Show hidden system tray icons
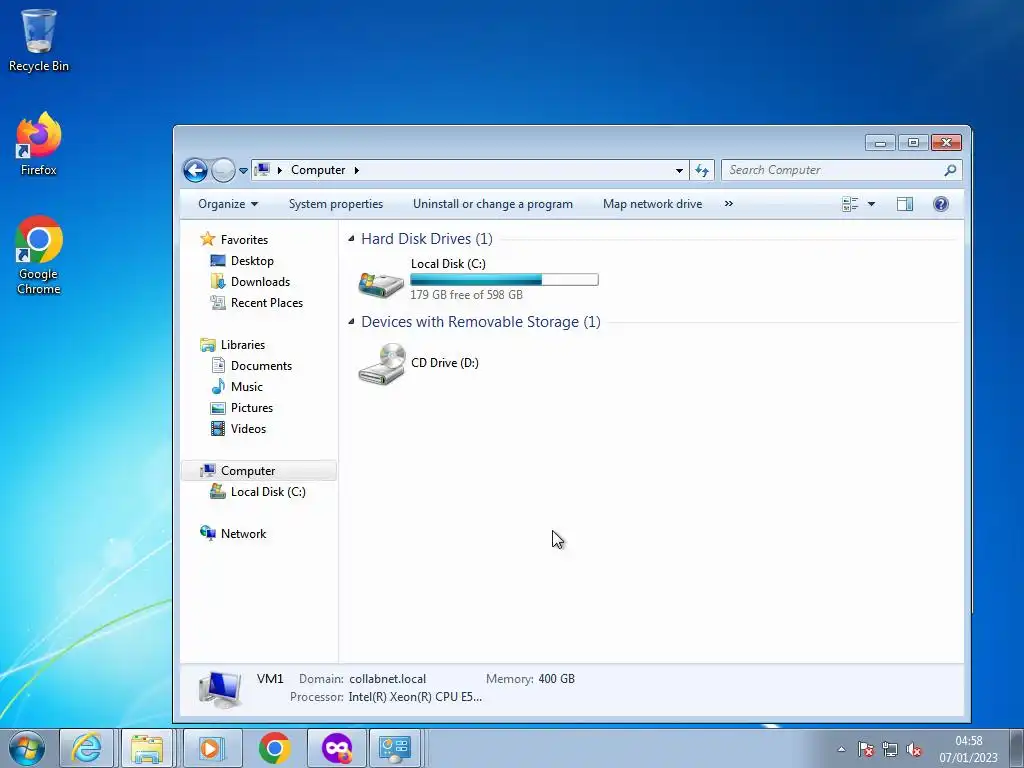The image size is (1024, 768). click(841, 749)
